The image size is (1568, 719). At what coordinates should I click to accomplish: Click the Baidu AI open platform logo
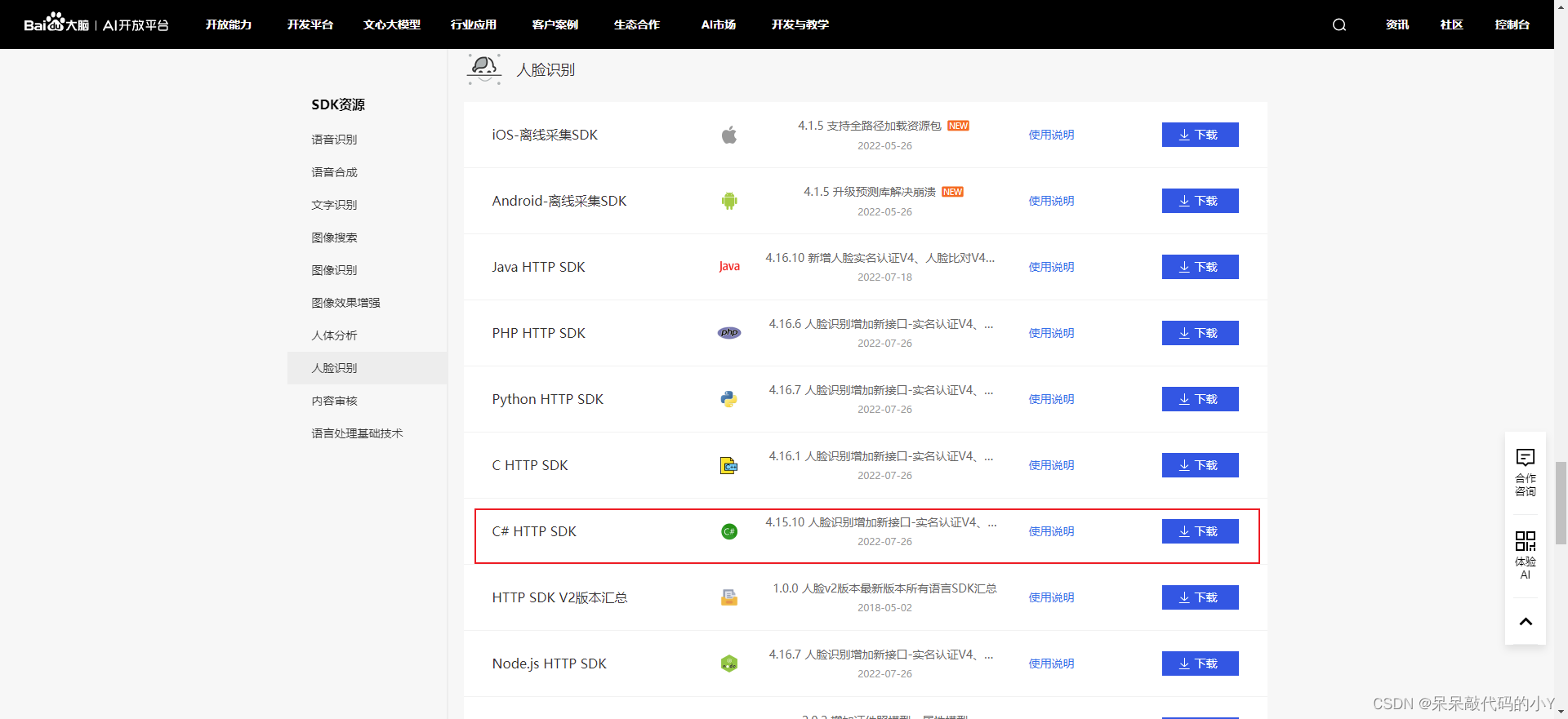click(x=96, y=24)
